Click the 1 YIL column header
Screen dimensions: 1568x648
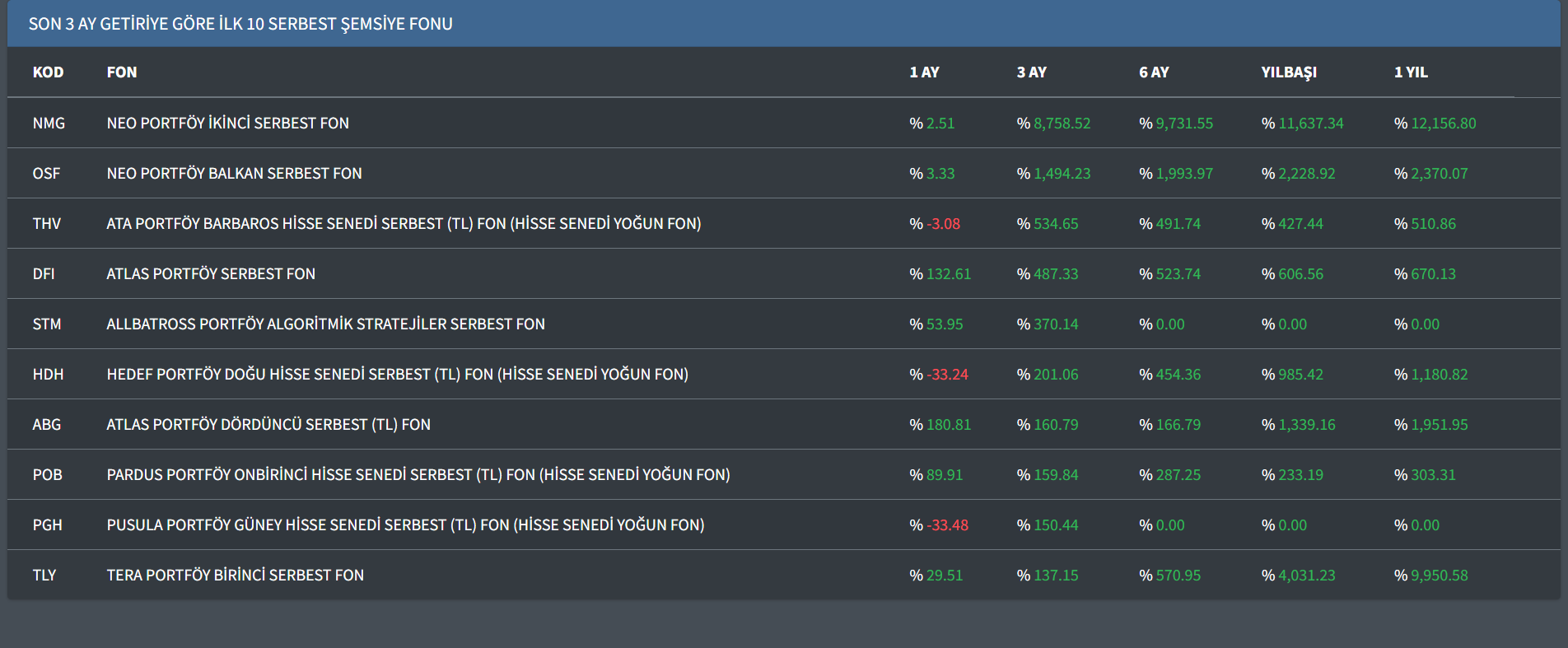(x=1411, y=72)
